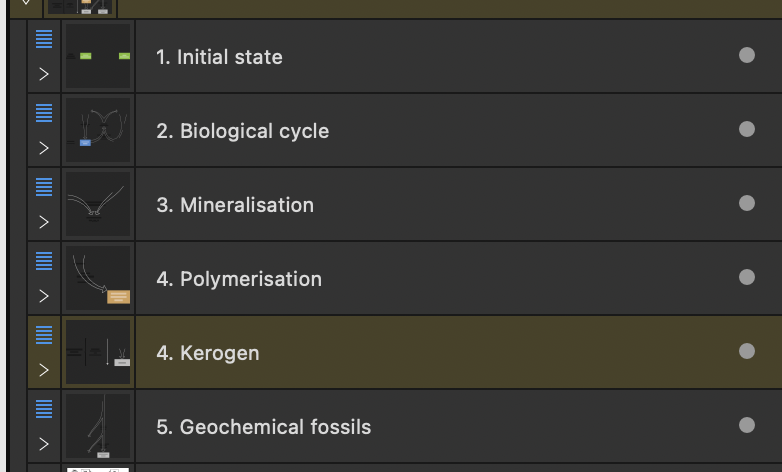Select the '1. Initial state' layer name
782x472 pixels.
click(x=219, y=57)
